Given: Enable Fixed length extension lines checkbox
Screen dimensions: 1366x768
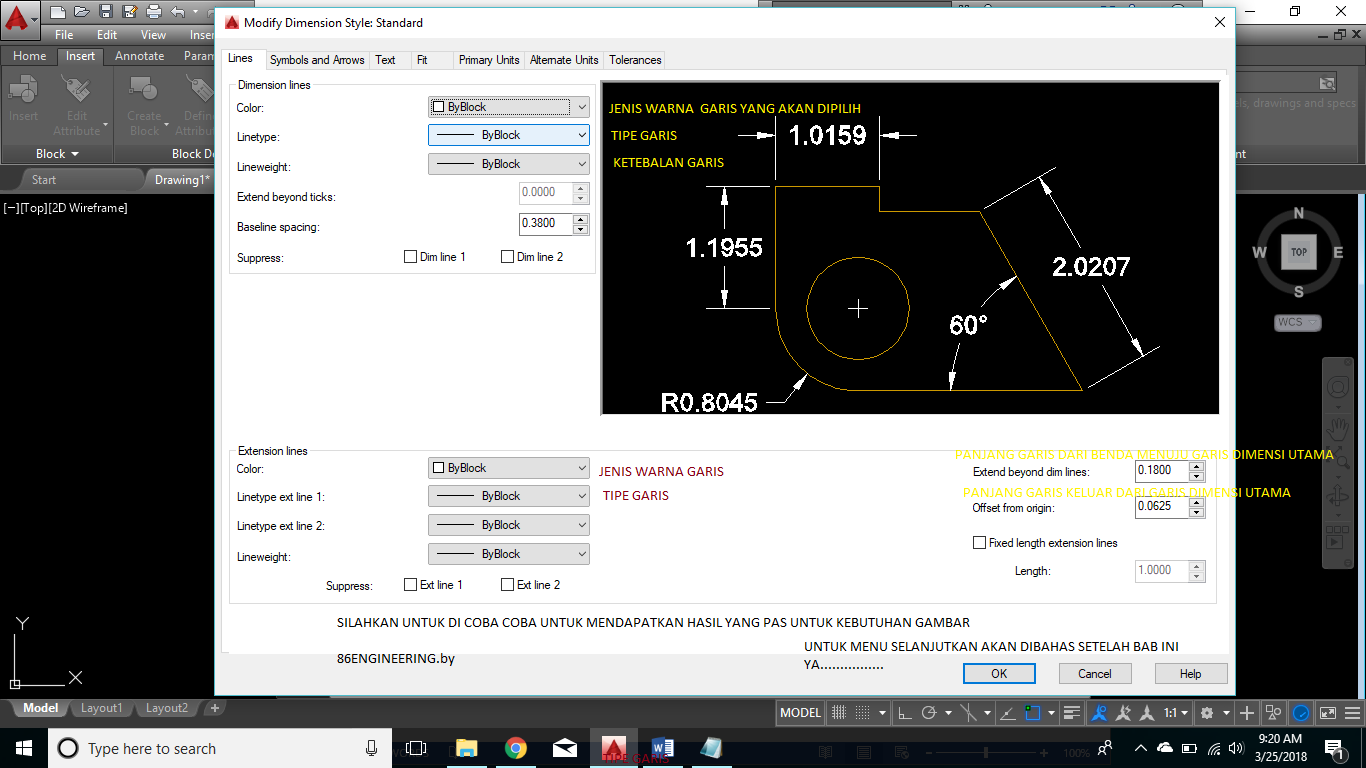Looking at the screenshot, I should click(x=979, y=543).
